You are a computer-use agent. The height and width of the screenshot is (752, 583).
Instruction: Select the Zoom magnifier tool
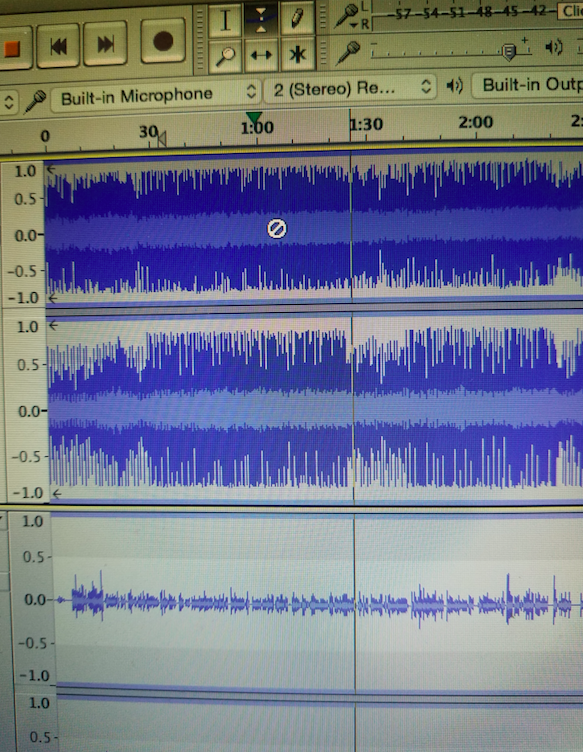coord(225,57)
